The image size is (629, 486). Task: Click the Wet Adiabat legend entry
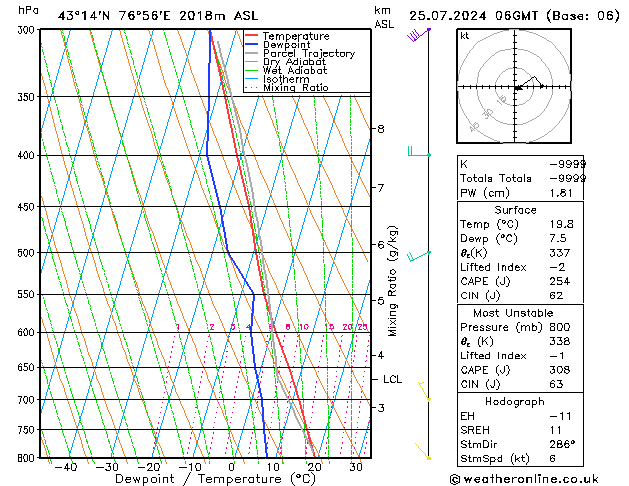click(x=286, y=71)
